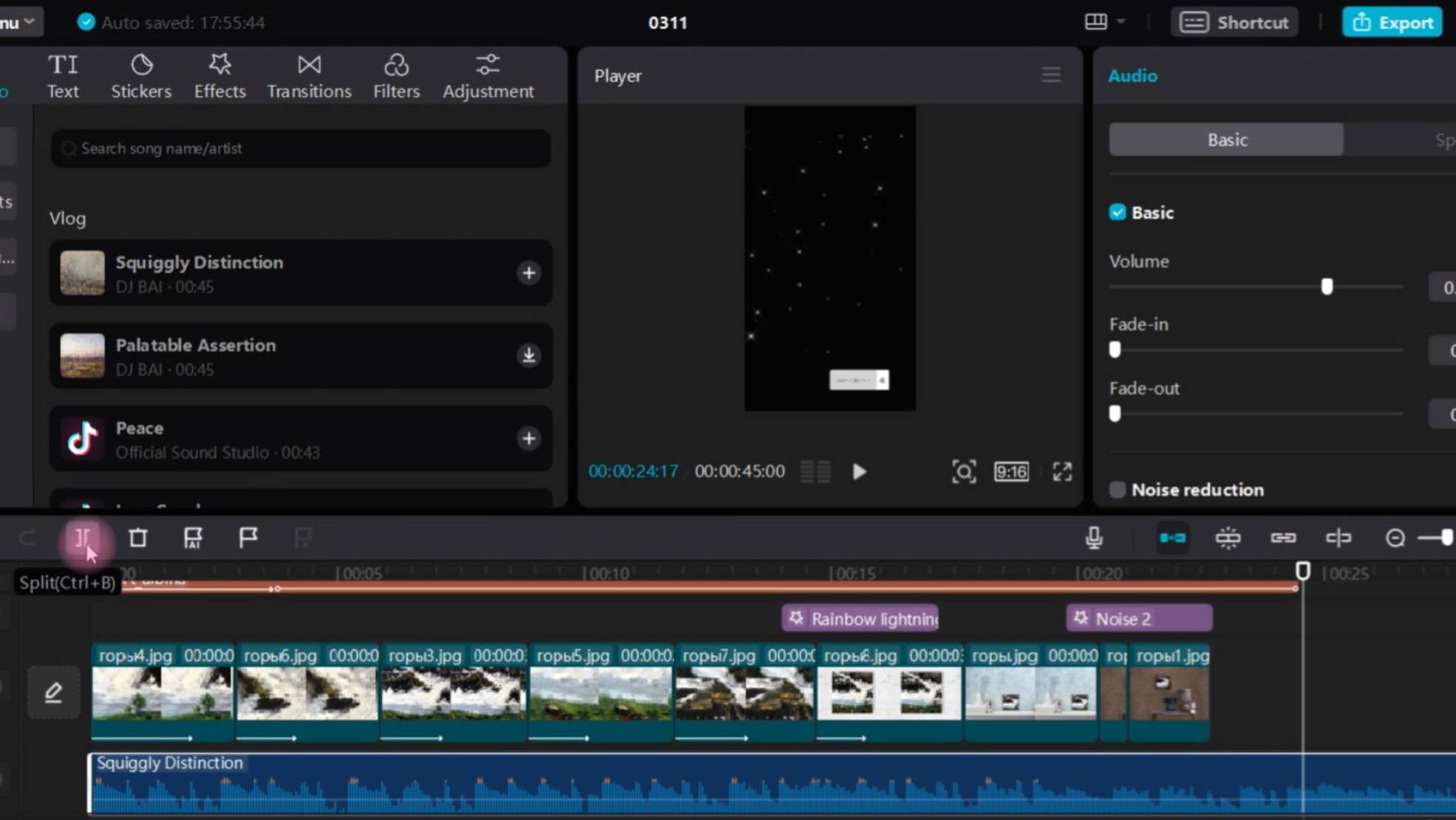This screenshot has height=820, width=1456.
Task: Select the Squiggly Distinction audio clip
Action: 772,785
